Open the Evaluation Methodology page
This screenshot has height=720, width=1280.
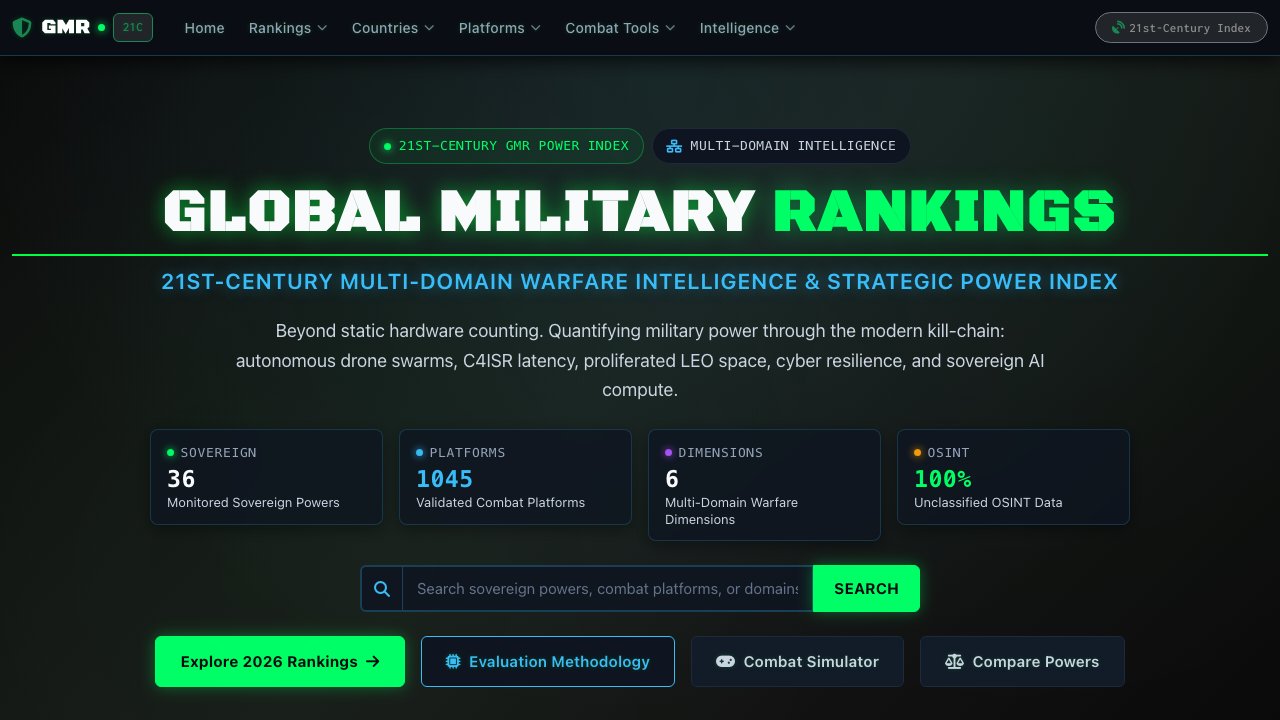548,661
